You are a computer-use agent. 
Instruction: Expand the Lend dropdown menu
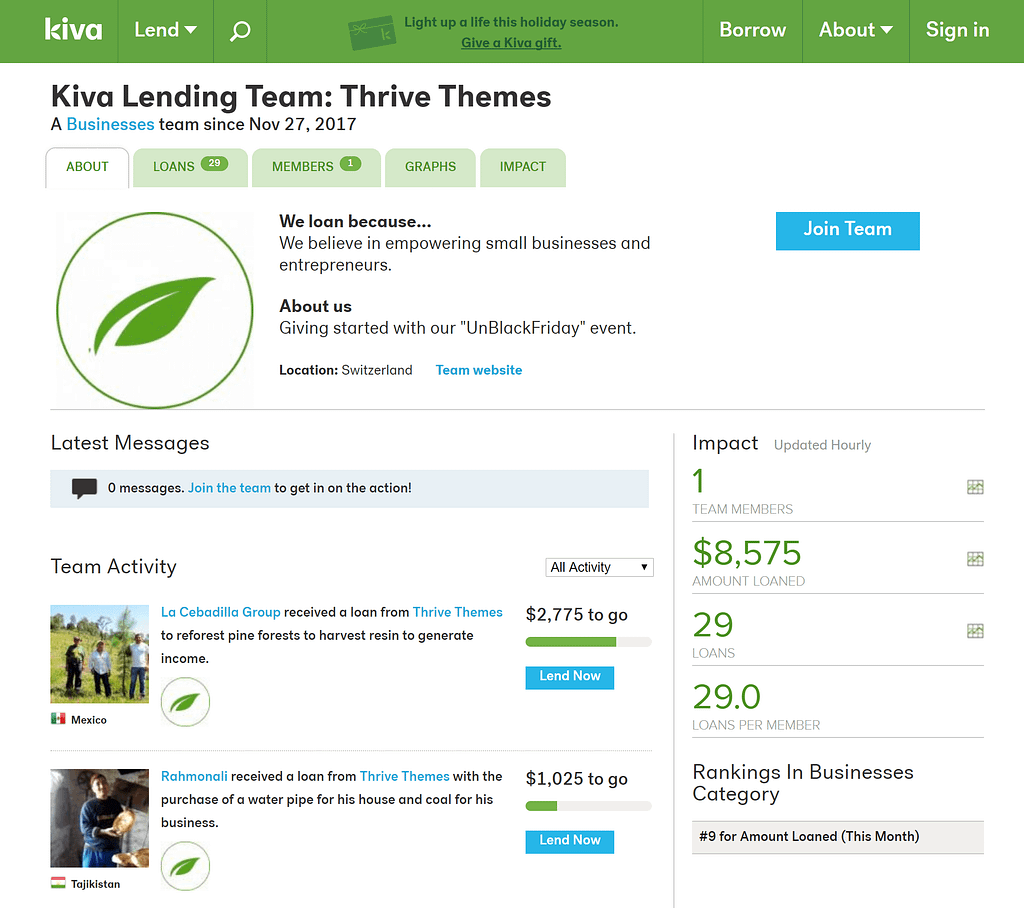coord(165,30)
